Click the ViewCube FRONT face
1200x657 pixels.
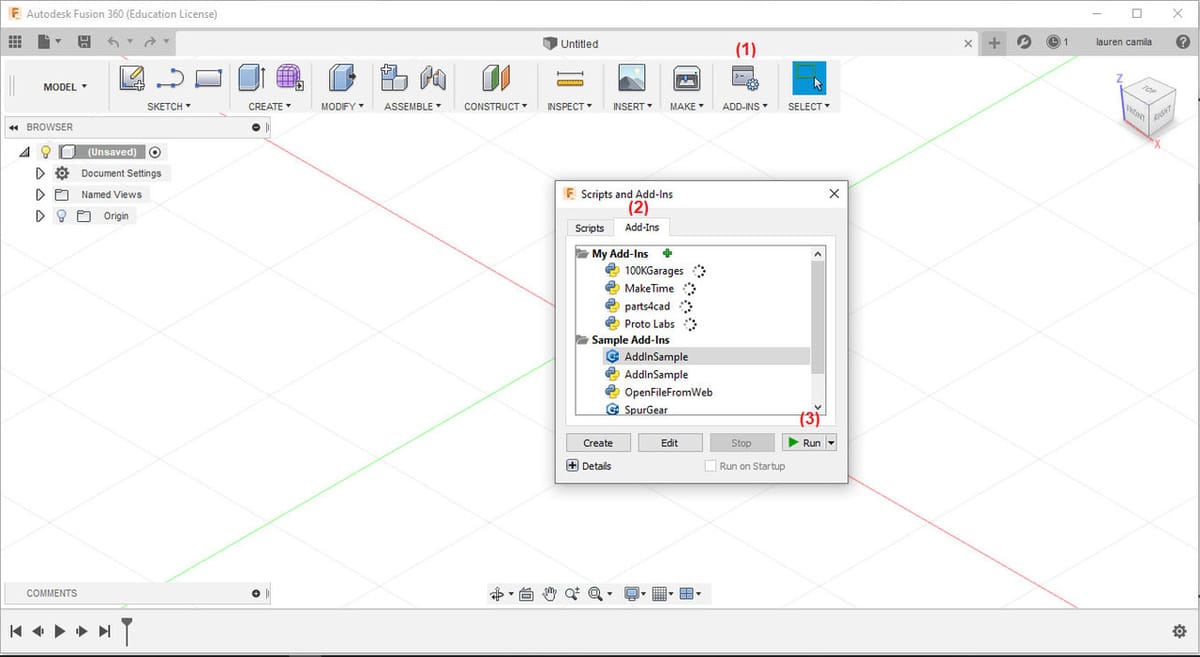1136,113
